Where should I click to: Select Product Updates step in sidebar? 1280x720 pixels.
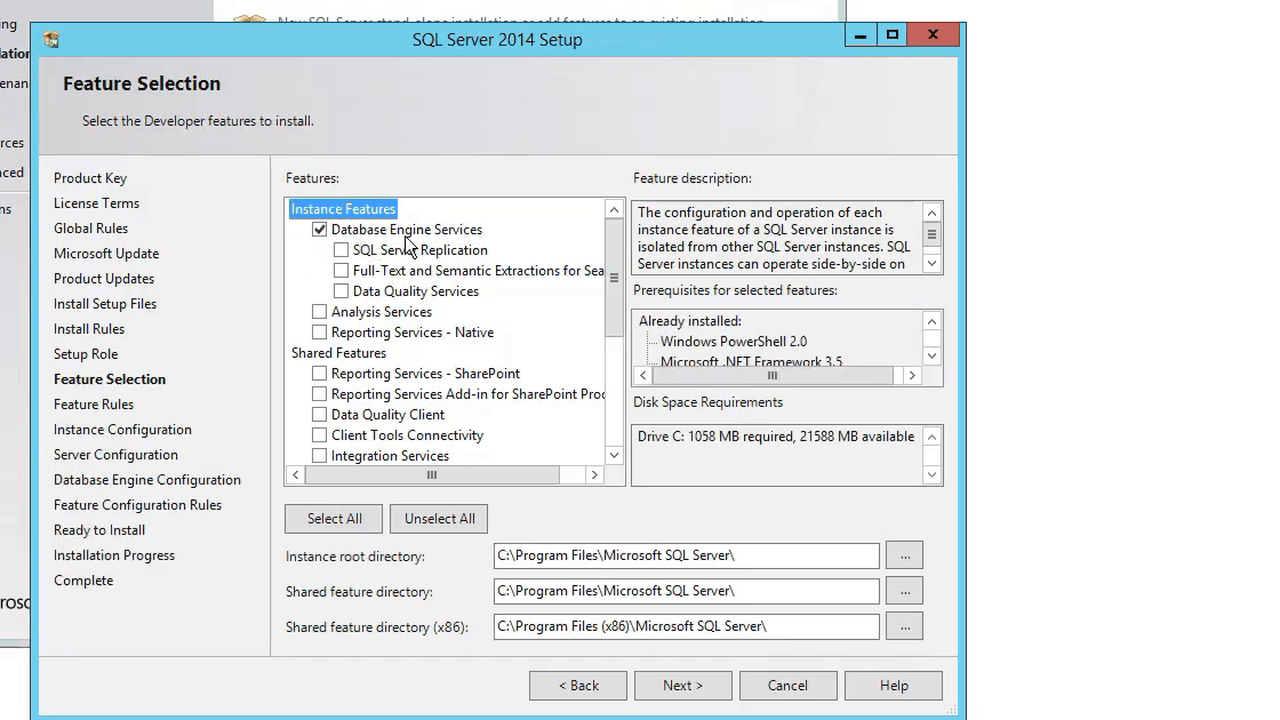click(x=104, y=278)
